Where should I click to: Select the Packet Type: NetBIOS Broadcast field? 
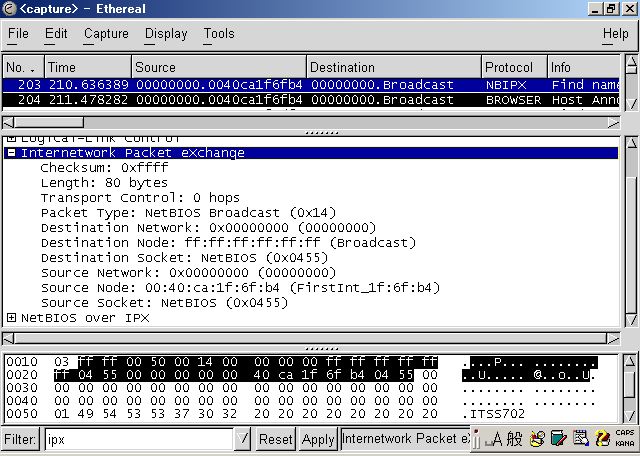(188, 213)
